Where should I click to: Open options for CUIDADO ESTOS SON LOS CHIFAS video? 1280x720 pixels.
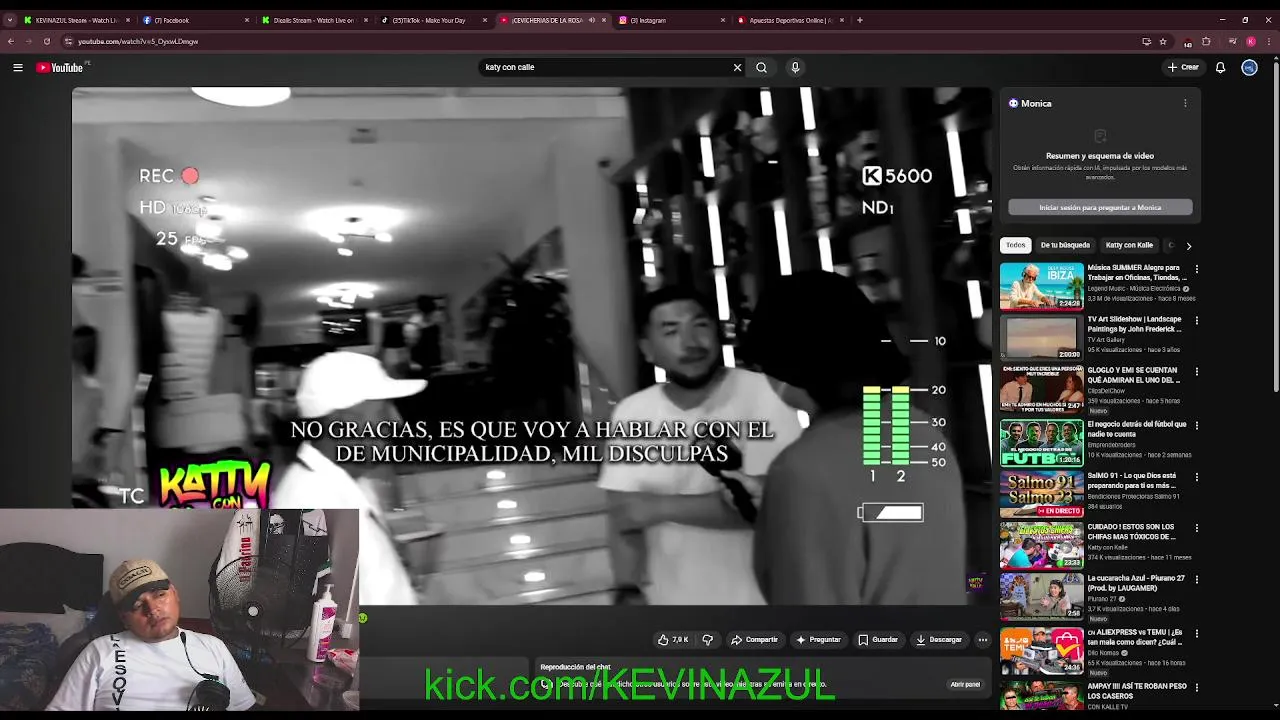(x=1196, y=528)
